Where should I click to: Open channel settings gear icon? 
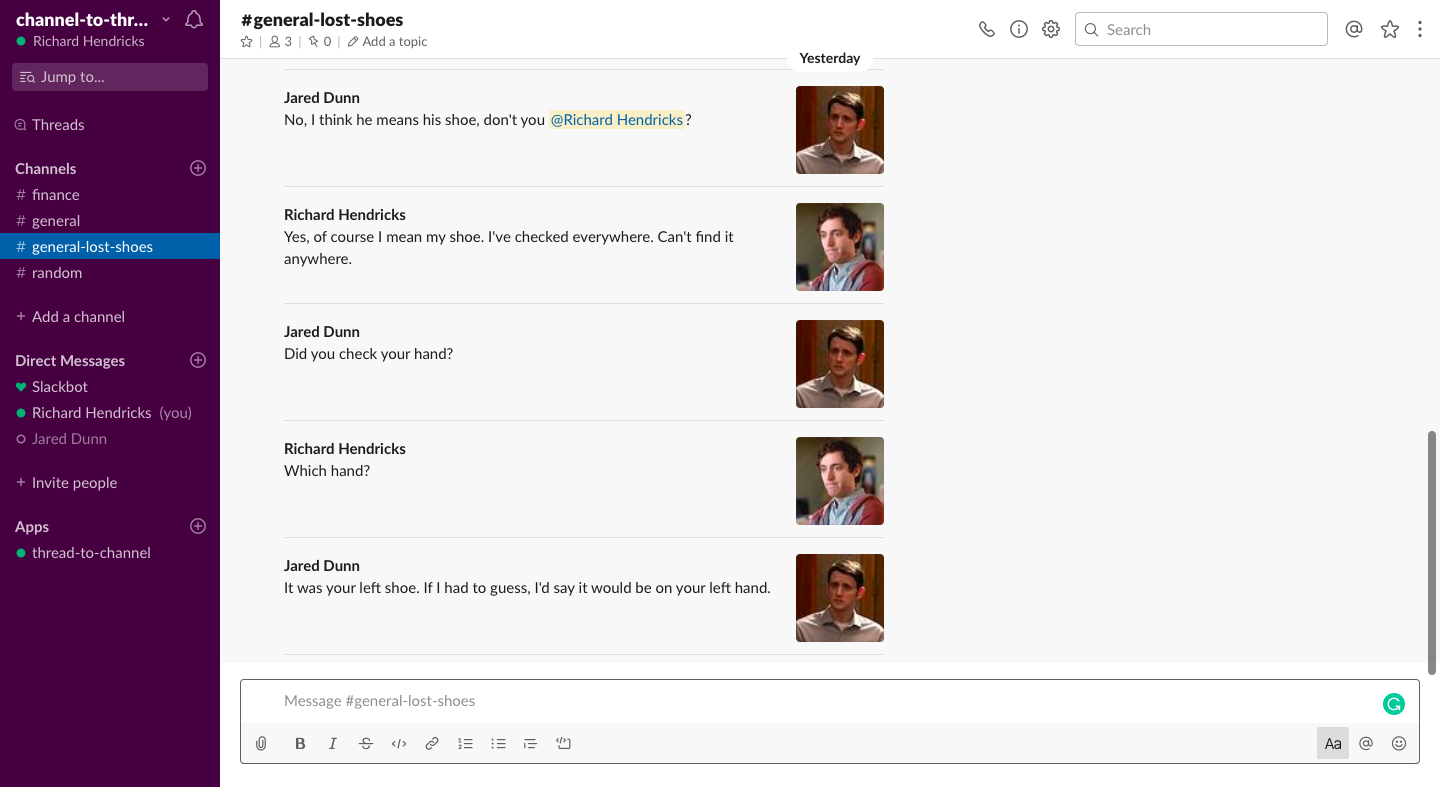pos(1051,29)
